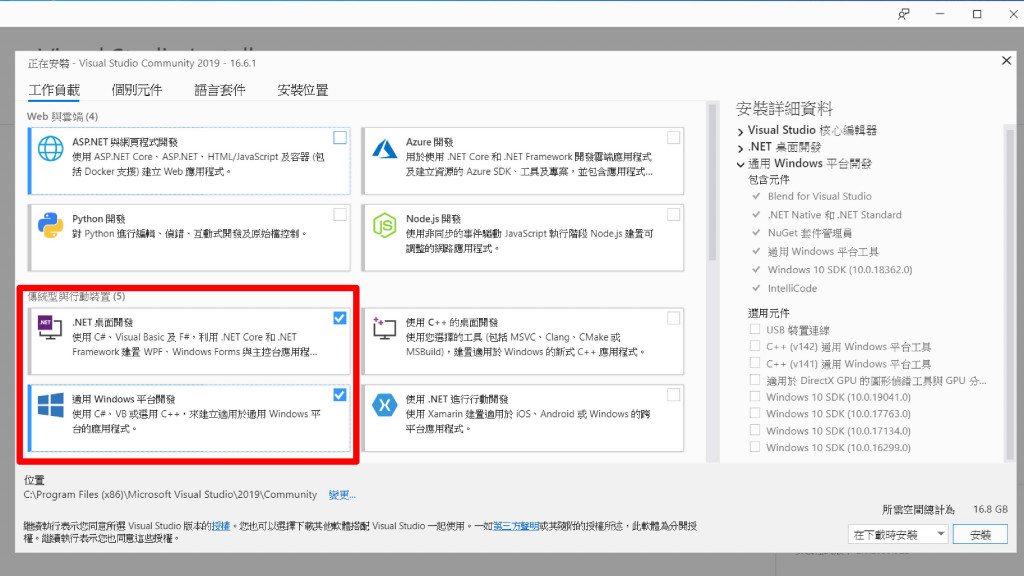The height and width of the screenshot is (576, 1024).
Task: Enable DirectX GPU graphics debugger tools option
Action: point(755,379)
